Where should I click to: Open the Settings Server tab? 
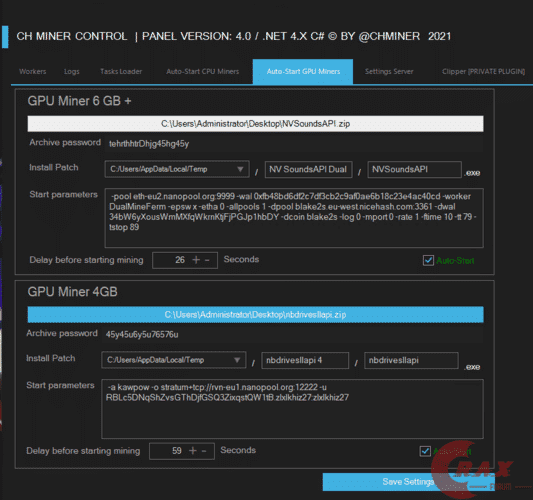click(389, 71)
